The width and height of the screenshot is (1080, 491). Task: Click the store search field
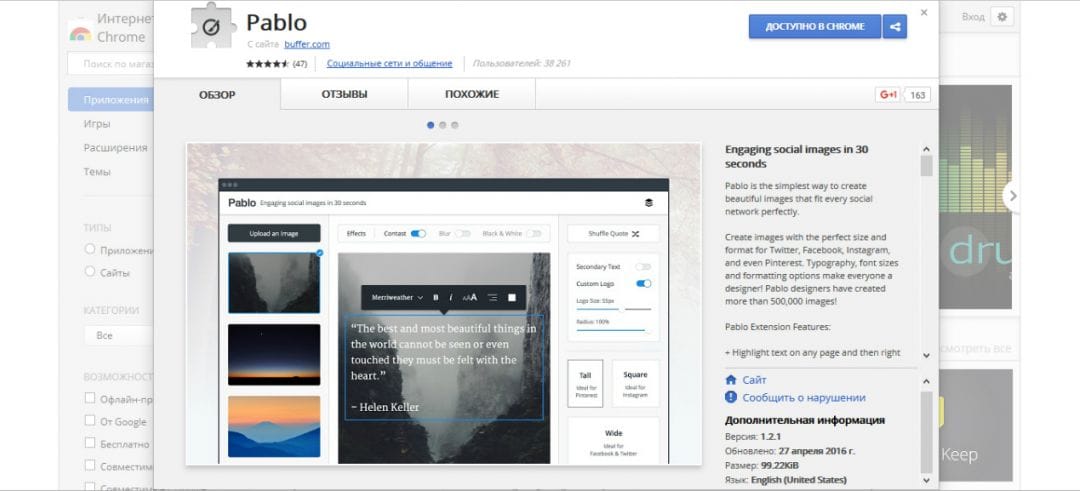pos(111,63)
